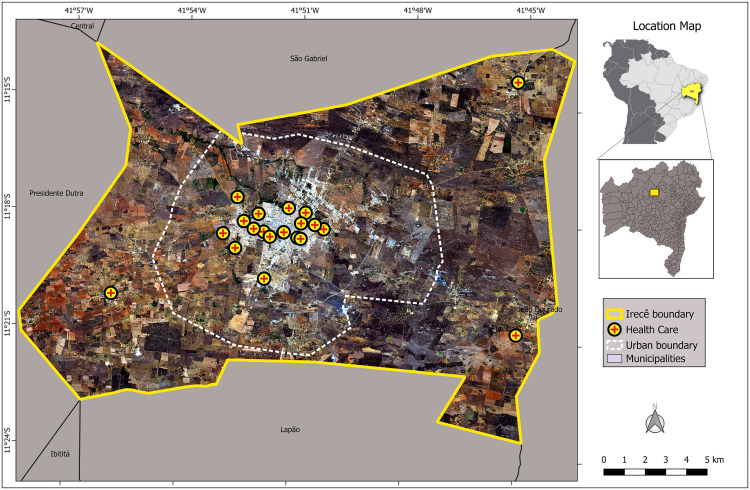Click the 41°48'W longitude label
Viewport: 750px width, 490px height.
418,10
